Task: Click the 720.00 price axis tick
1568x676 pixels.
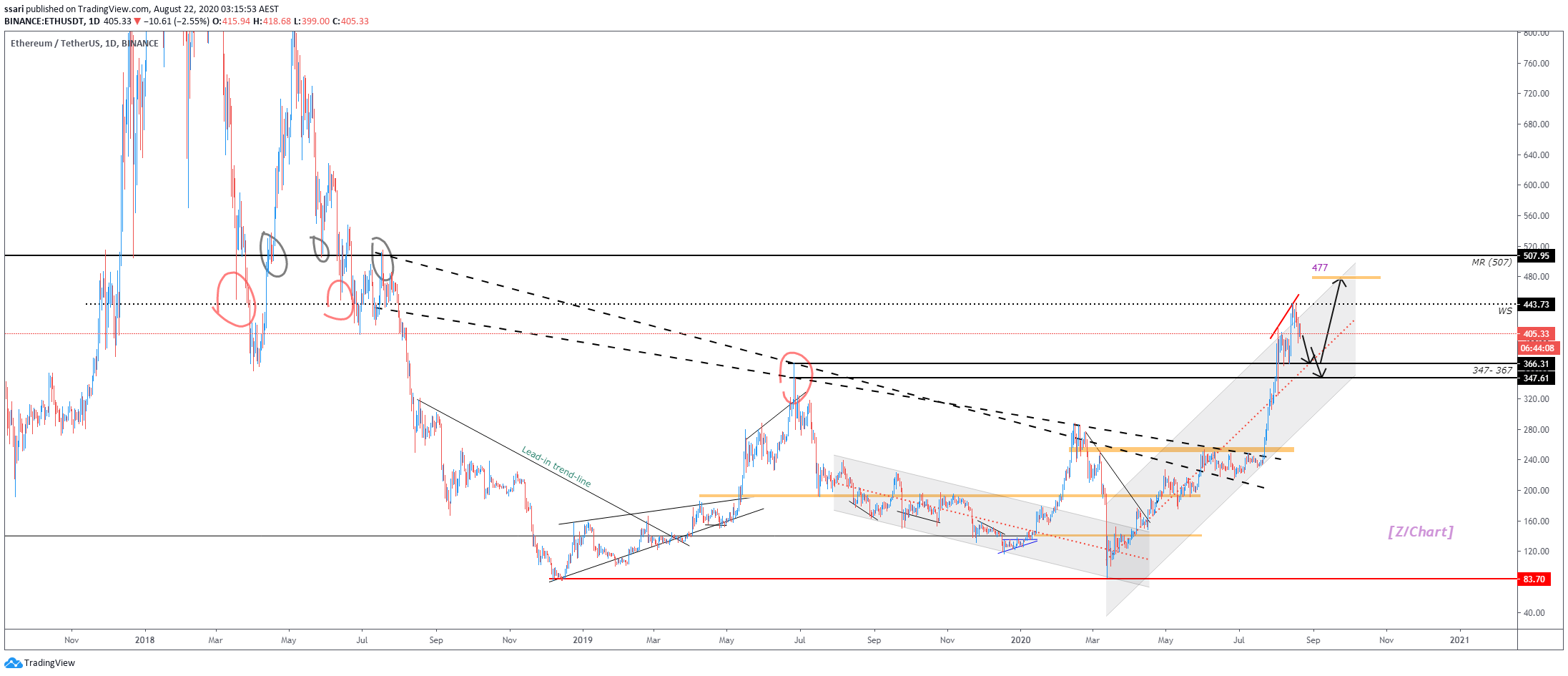Action: coord(1537,94)
